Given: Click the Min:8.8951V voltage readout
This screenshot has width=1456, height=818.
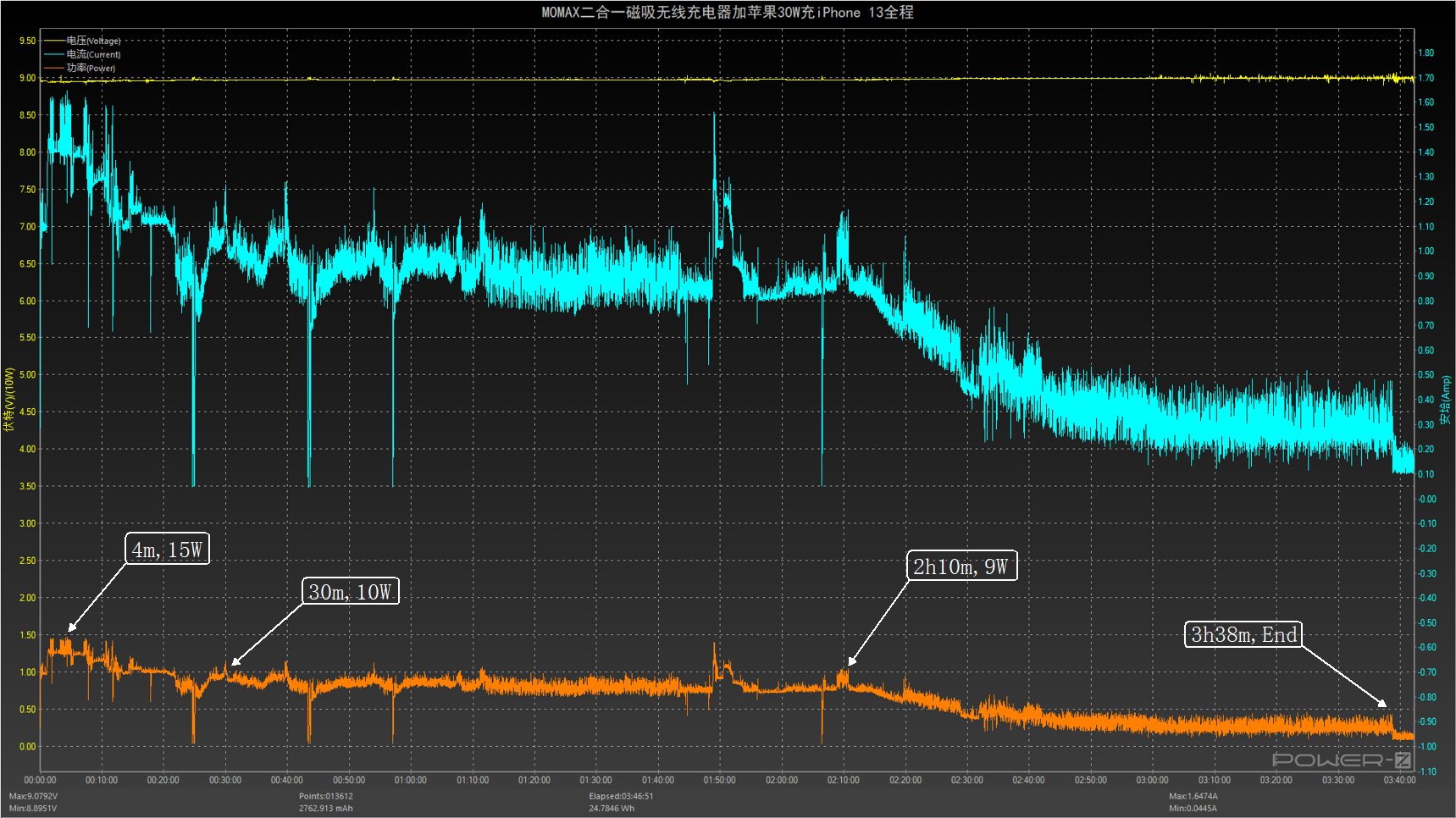Looking at the screenshot, I should click(32, 808).
